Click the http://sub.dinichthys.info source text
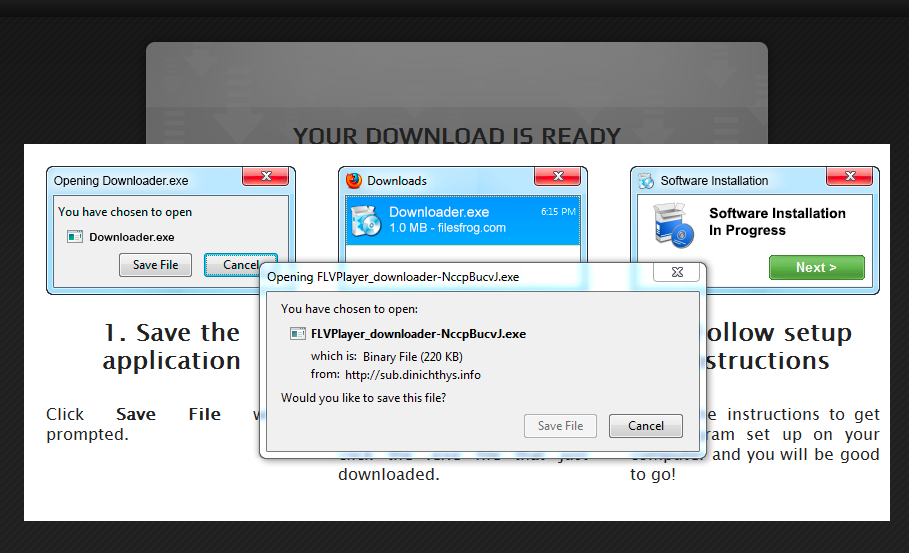The image size is (909, 553). click(x=413, y=375)
